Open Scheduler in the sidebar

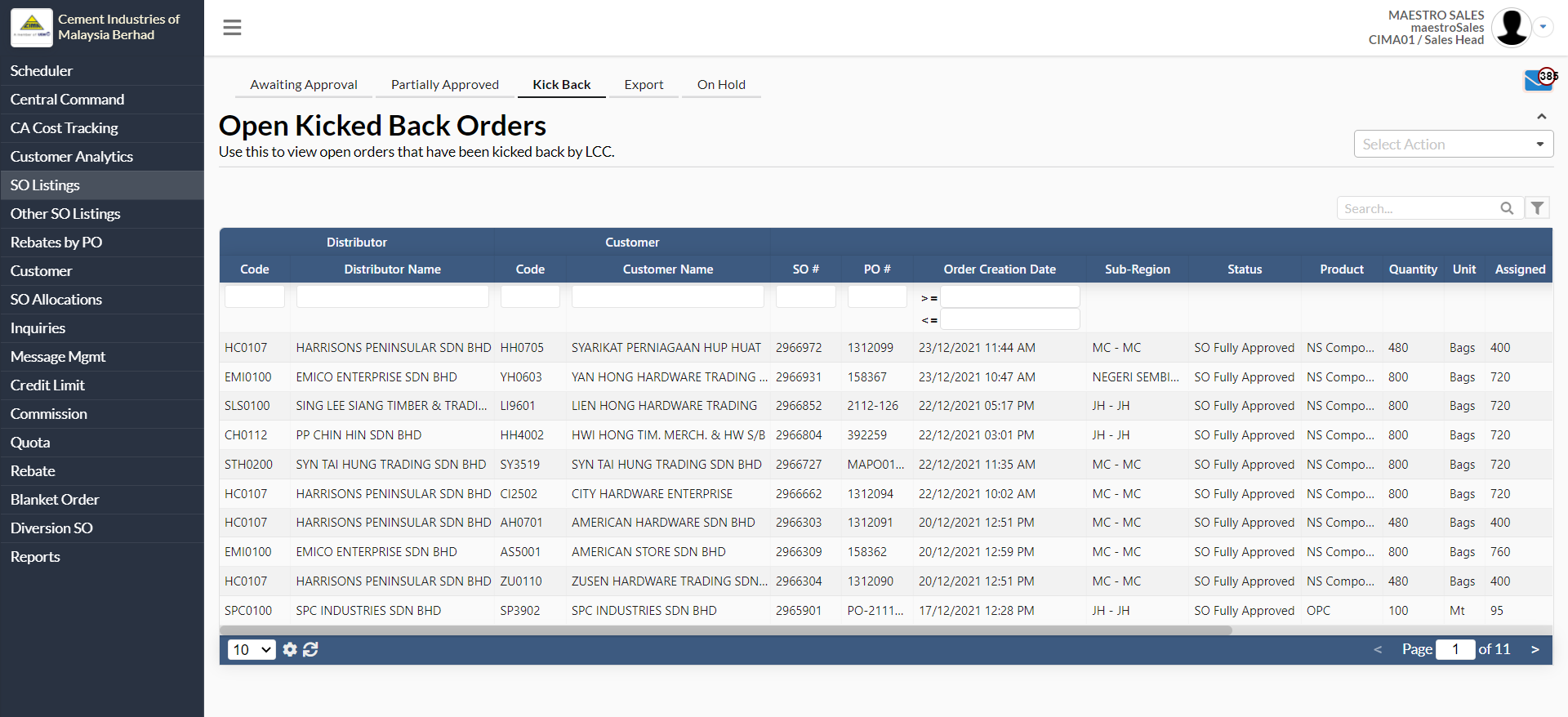102,71
